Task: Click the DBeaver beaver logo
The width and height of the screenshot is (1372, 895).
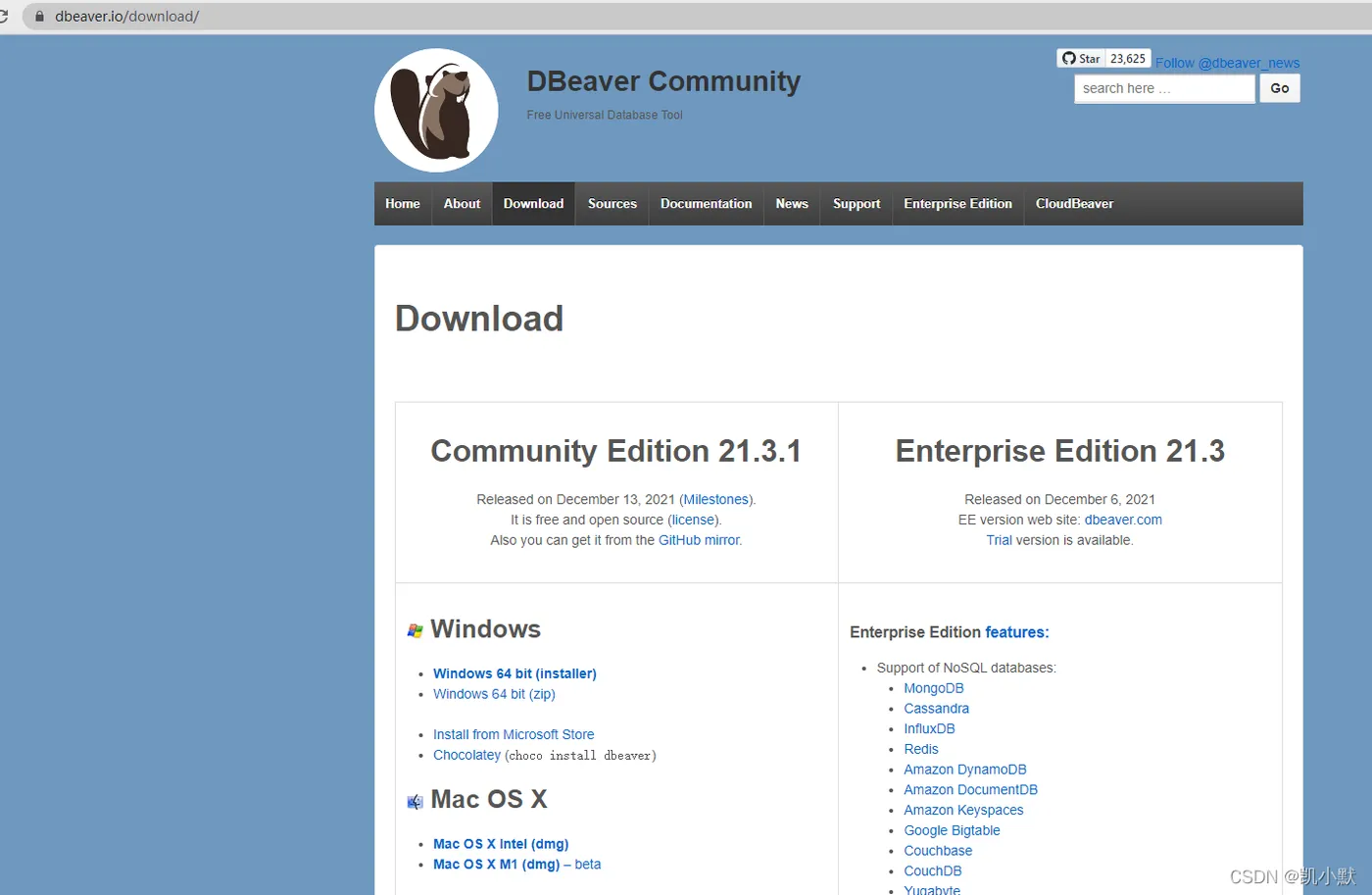Action: 436,110
